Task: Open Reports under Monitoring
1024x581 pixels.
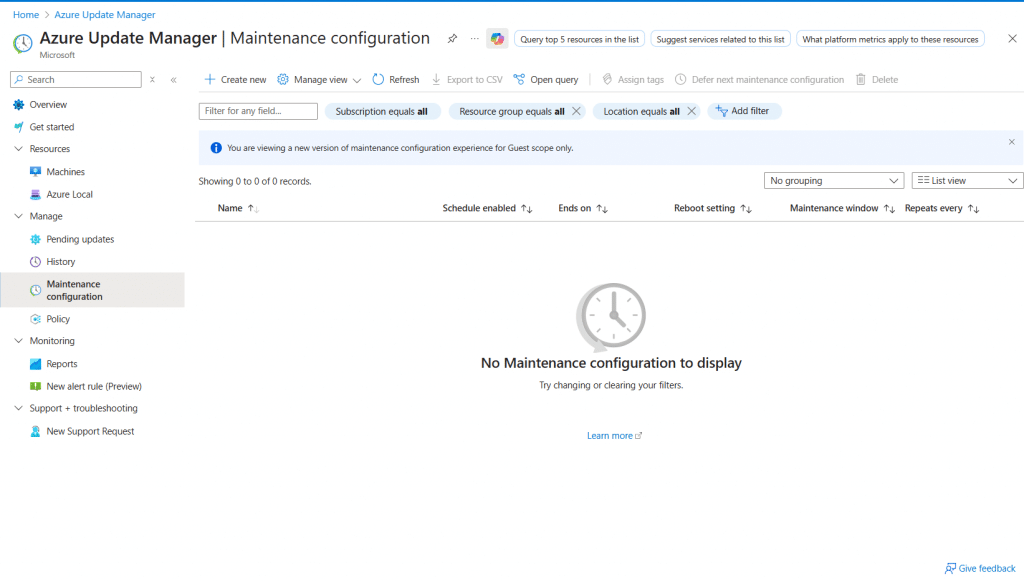Action: (x=61, y=364)
